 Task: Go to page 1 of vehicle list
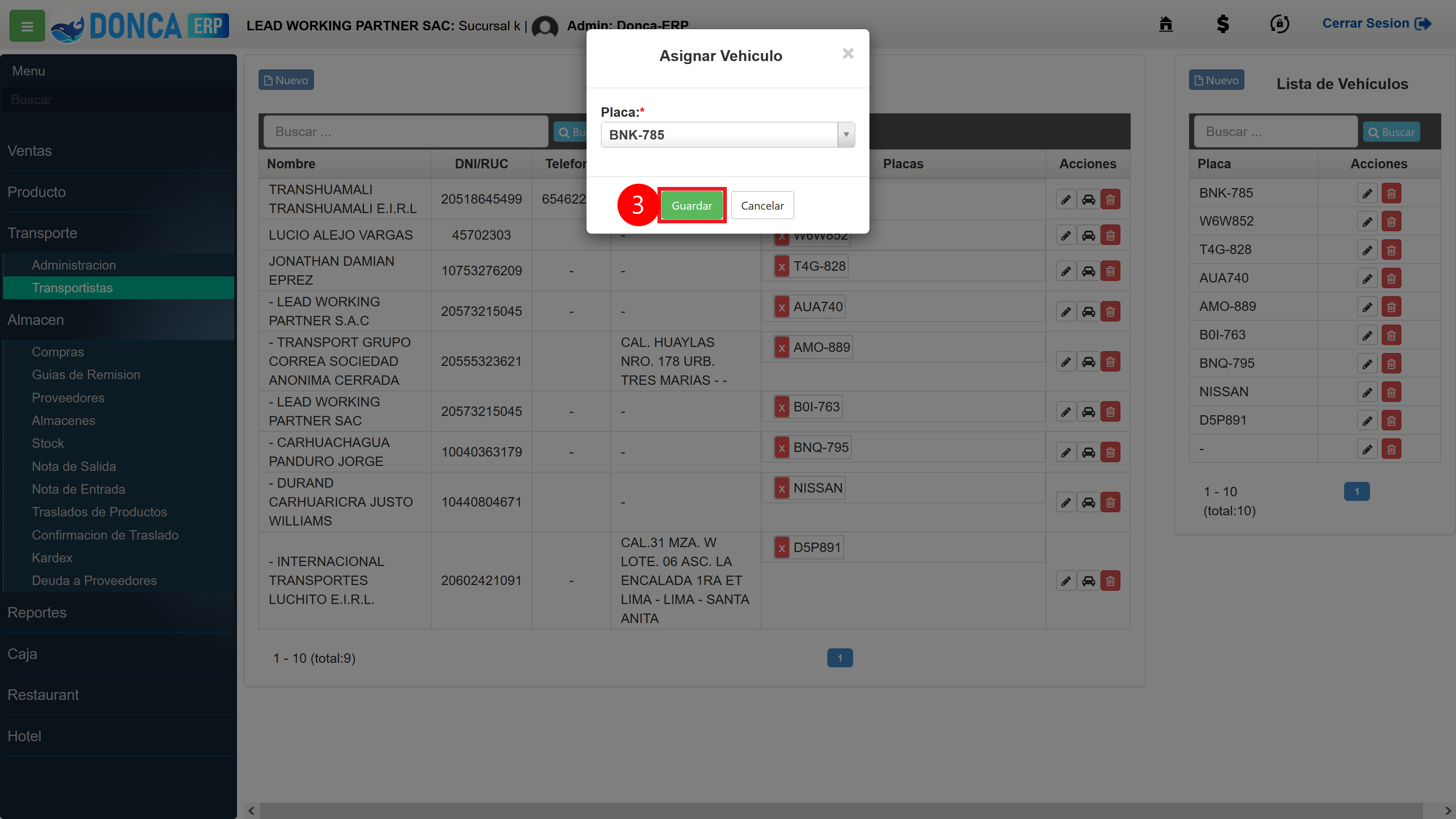click(1357, 491)
